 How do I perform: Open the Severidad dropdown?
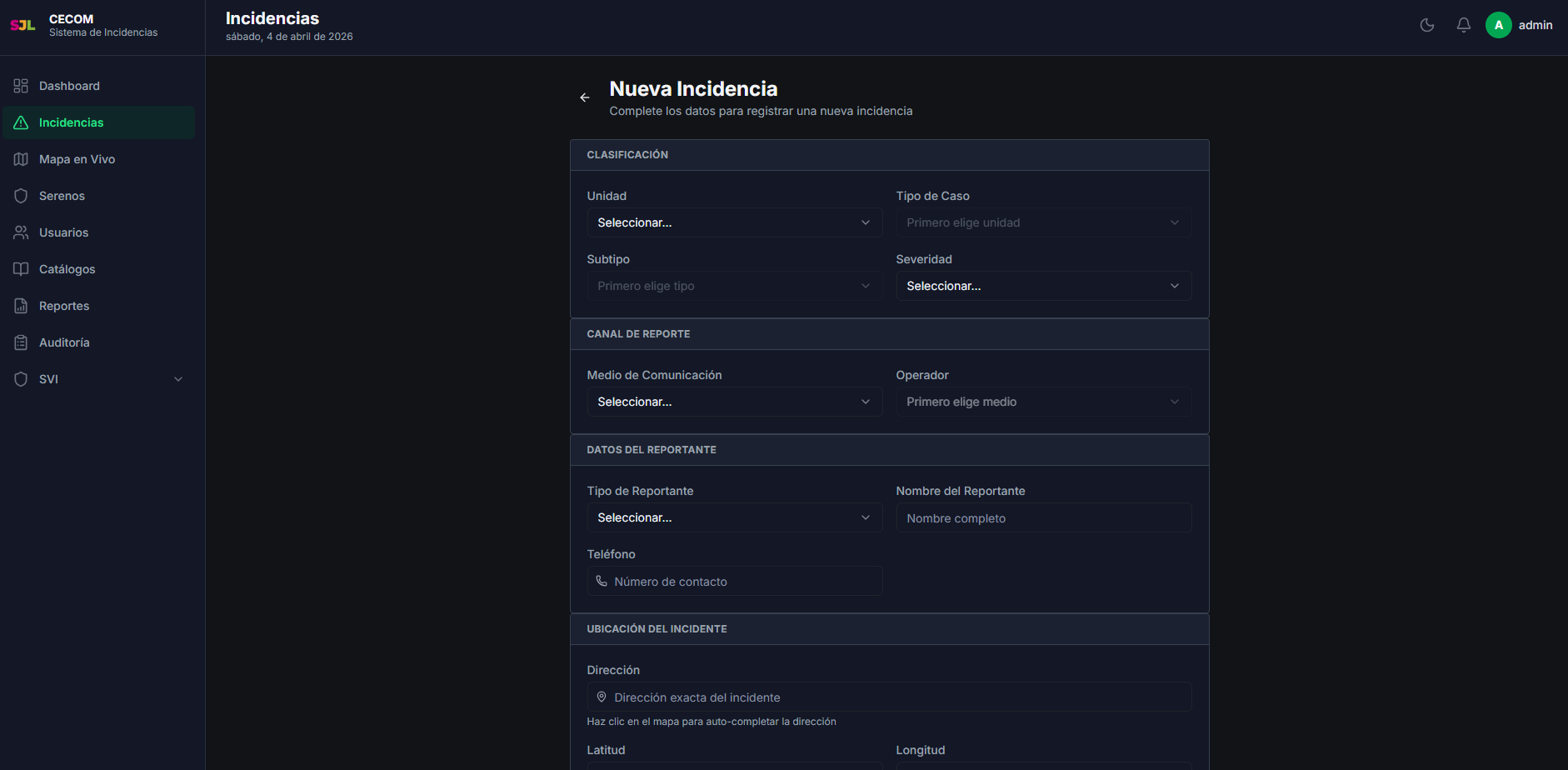1044,286
